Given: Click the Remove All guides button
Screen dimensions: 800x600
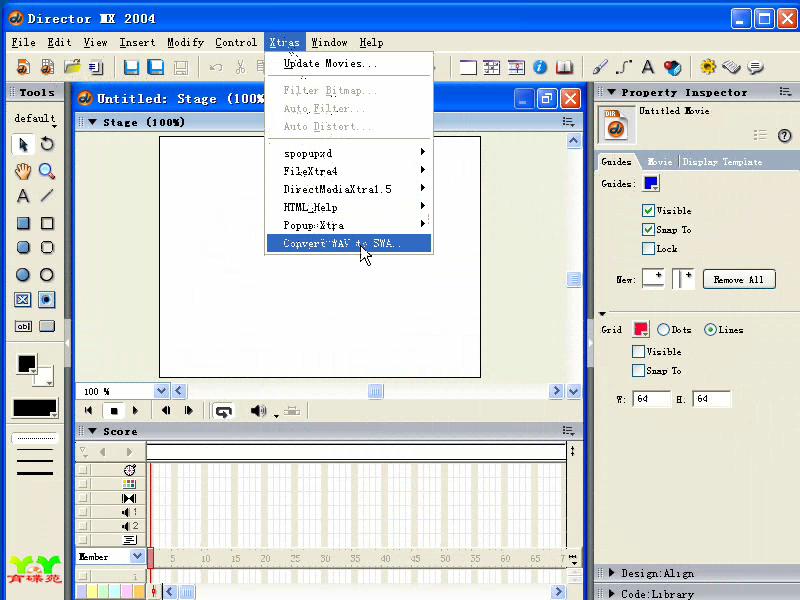Looking at the screenshot, I should click(x=739, y=280).
